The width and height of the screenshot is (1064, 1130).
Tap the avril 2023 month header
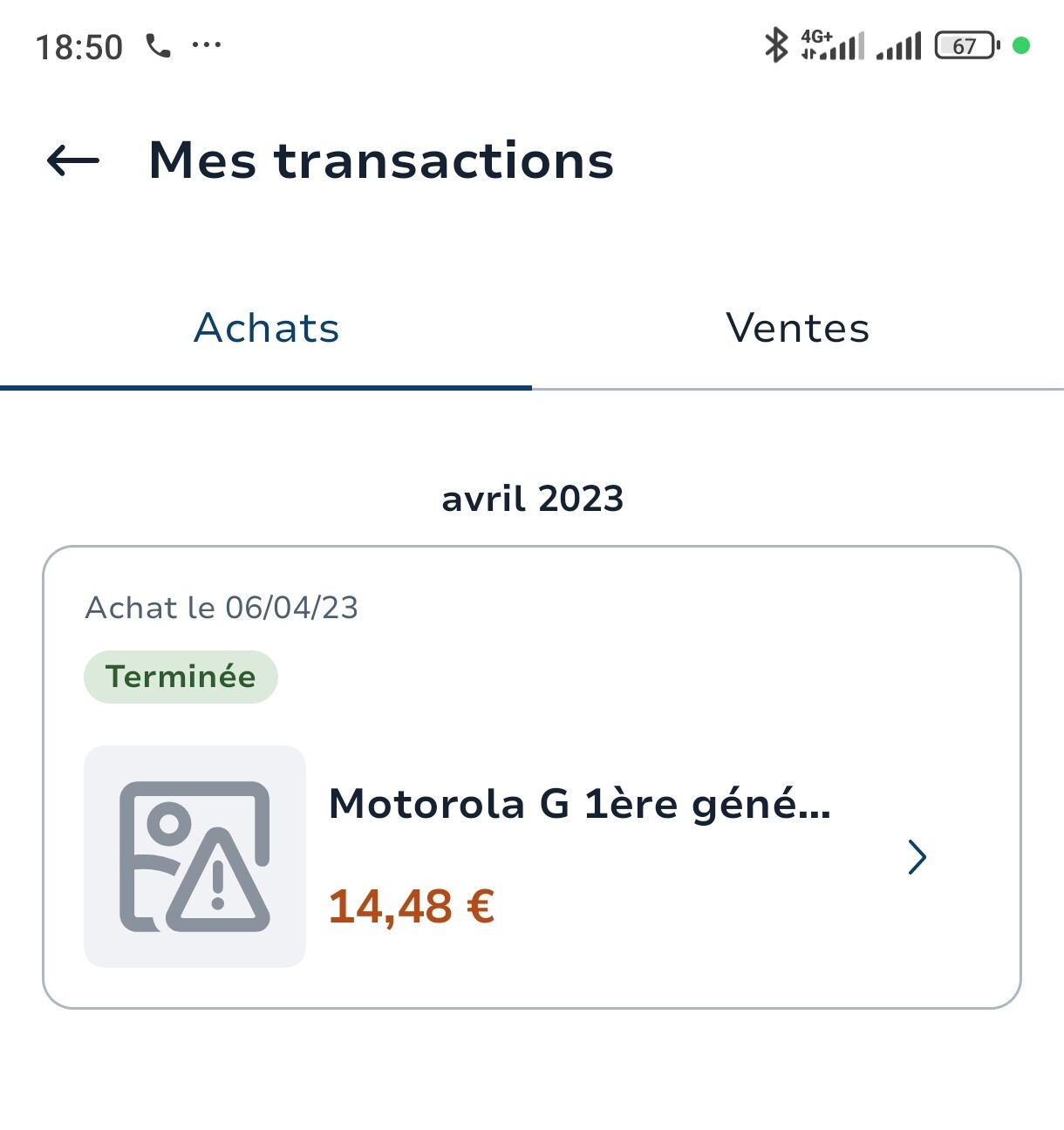pyautogui.click(x=532, y=499)
